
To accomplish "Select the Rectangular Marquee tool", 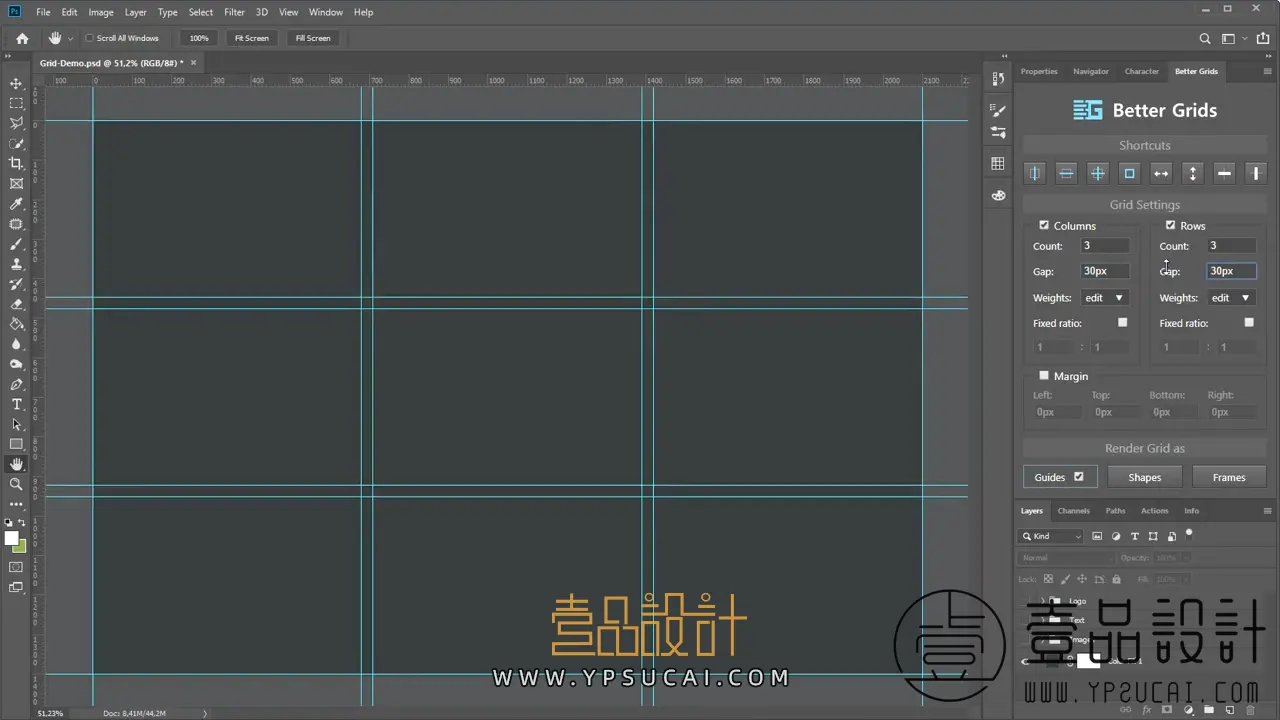I will 16,104.
